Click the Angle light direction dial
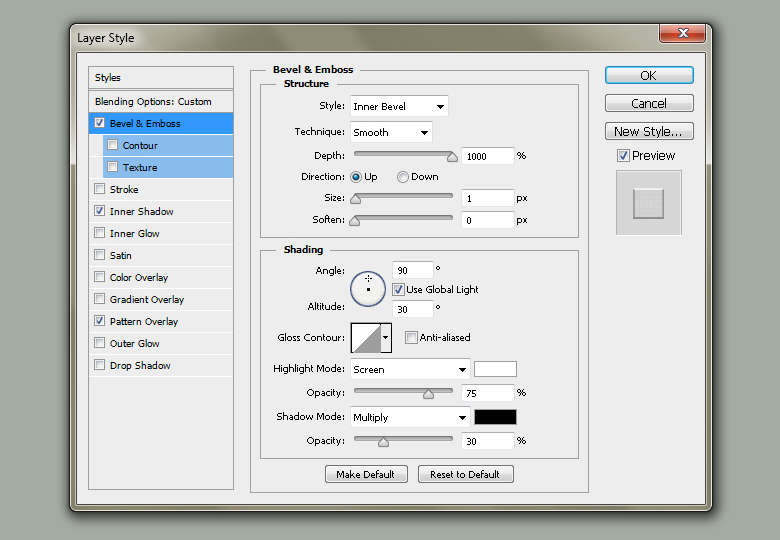The width and height of the screenshot is (780, 540). click(368, 289)
